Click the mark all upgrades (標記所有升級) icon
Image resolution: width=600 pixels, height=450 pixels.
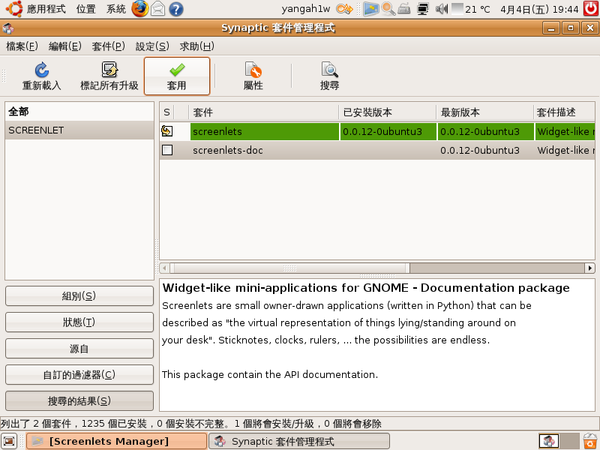pyautogui.click(x=109, y=70)
